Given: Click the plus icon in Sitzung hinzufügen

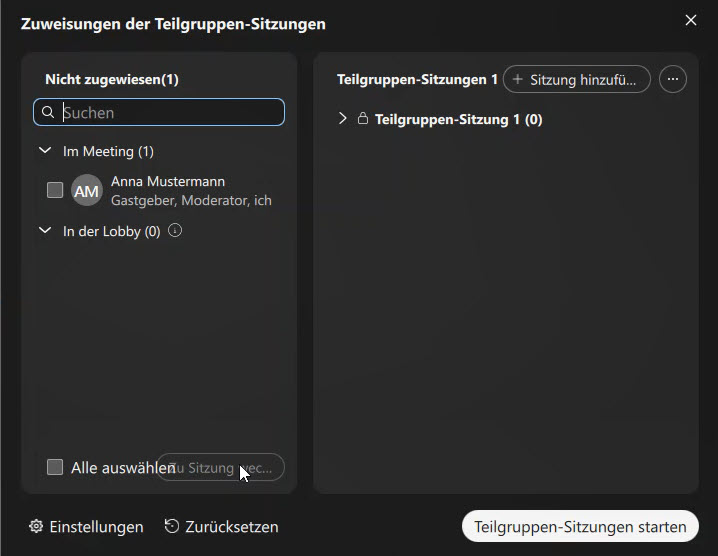Looking at the screenshot, I should 517,79.
